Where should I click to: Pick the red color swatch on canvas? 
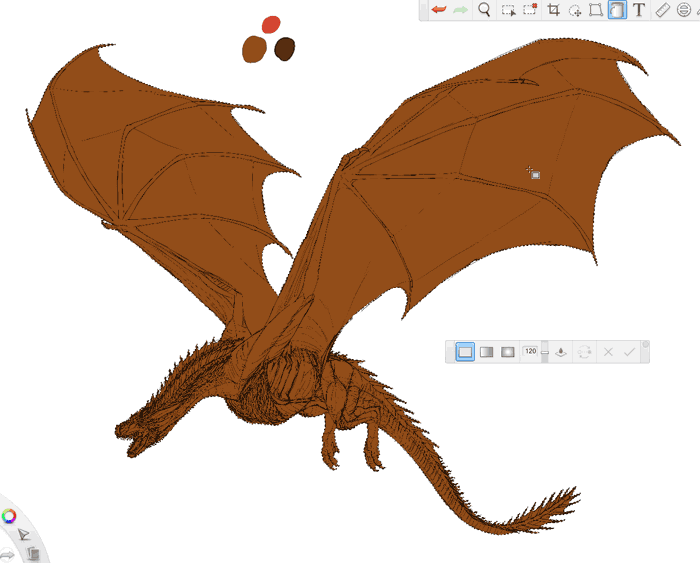[271, 25]
